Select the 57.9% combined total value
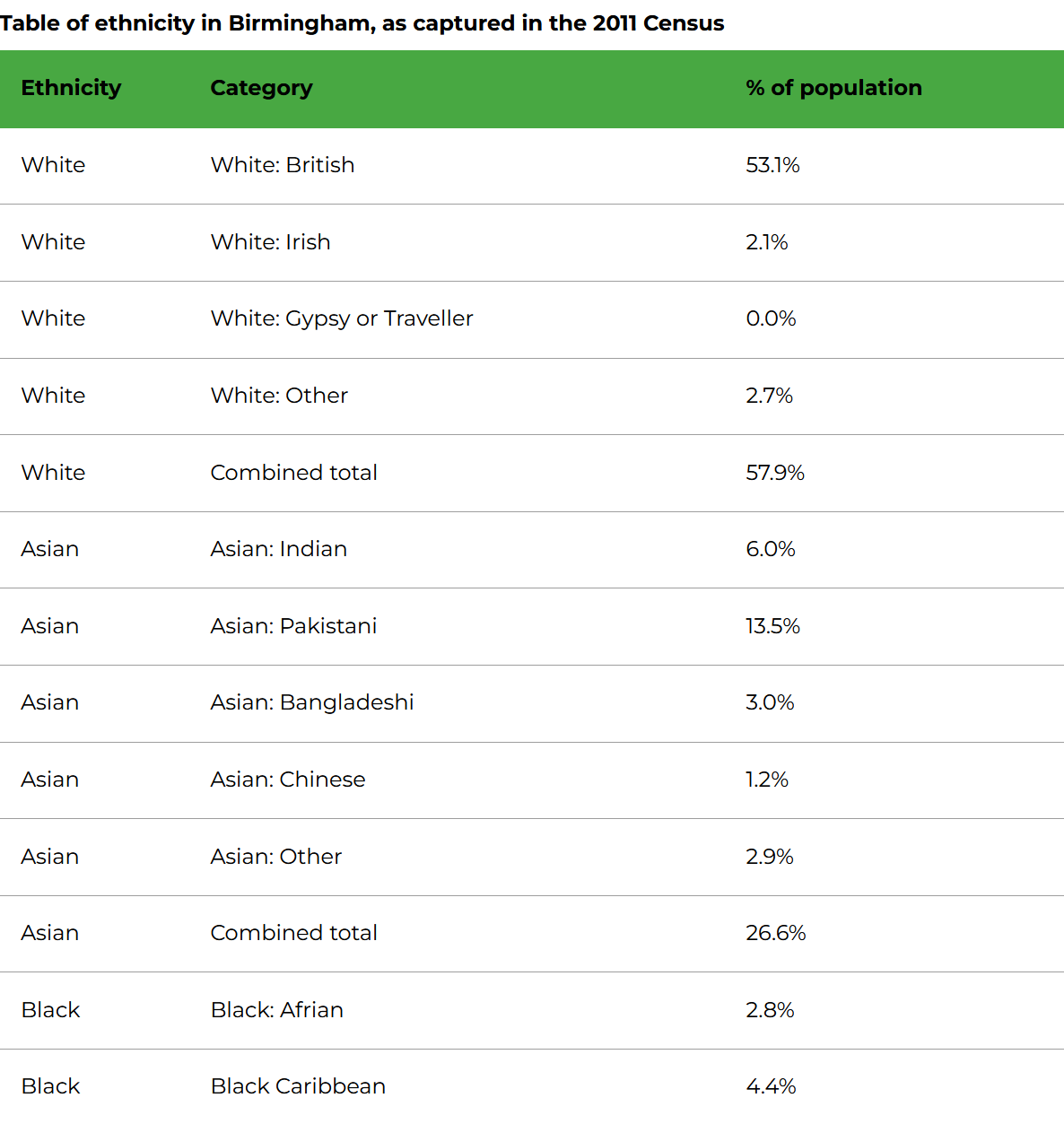 (775, 473)
